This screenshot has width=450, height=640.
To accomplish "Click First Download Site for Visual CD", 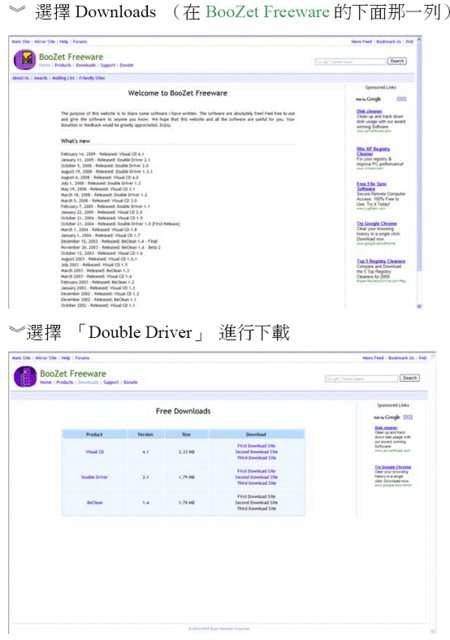I will (256, 446).
